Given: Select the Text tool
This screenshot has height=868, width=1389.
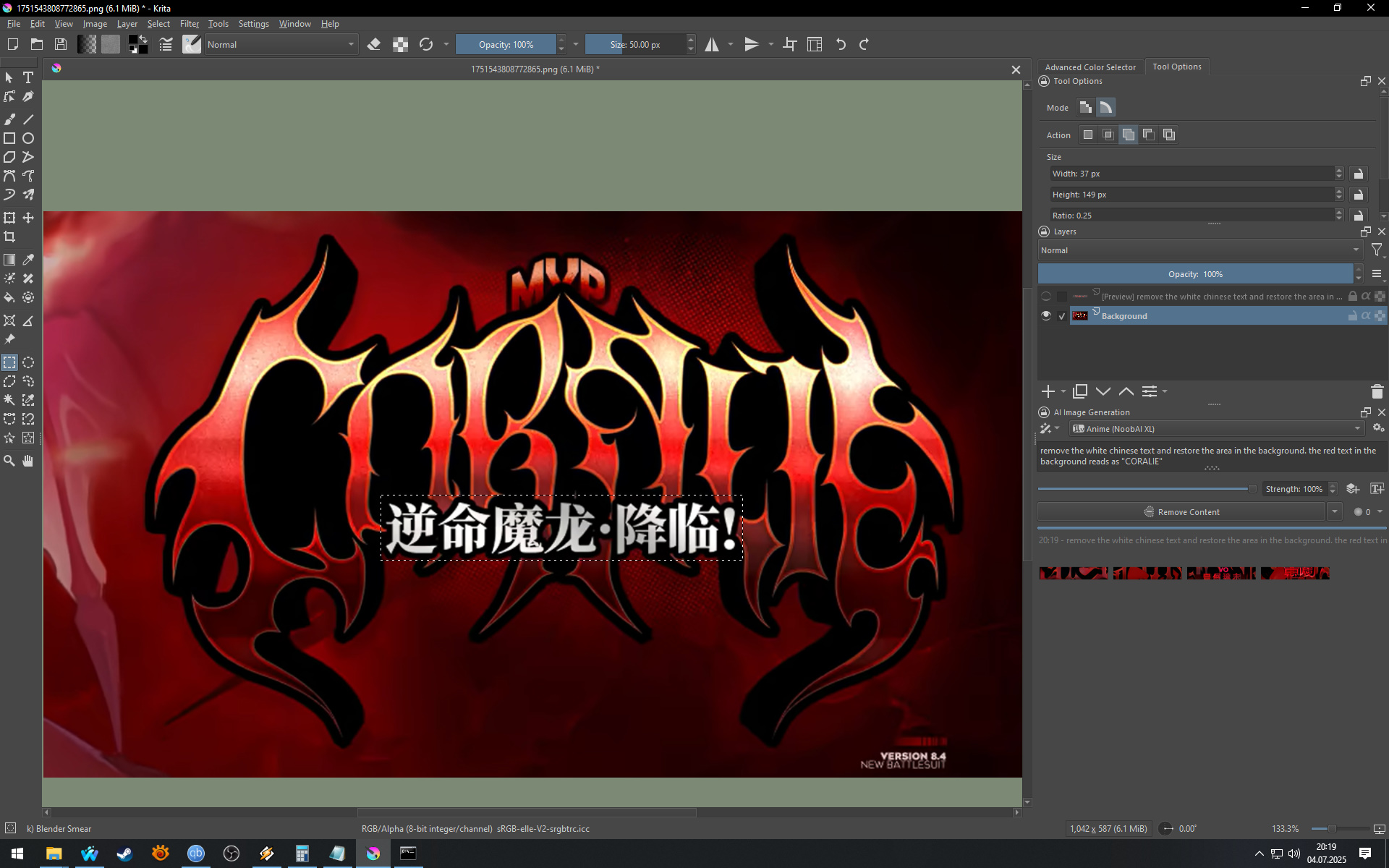Looking at the screenshot, I should pyautogui.click(x=28, y=77).
